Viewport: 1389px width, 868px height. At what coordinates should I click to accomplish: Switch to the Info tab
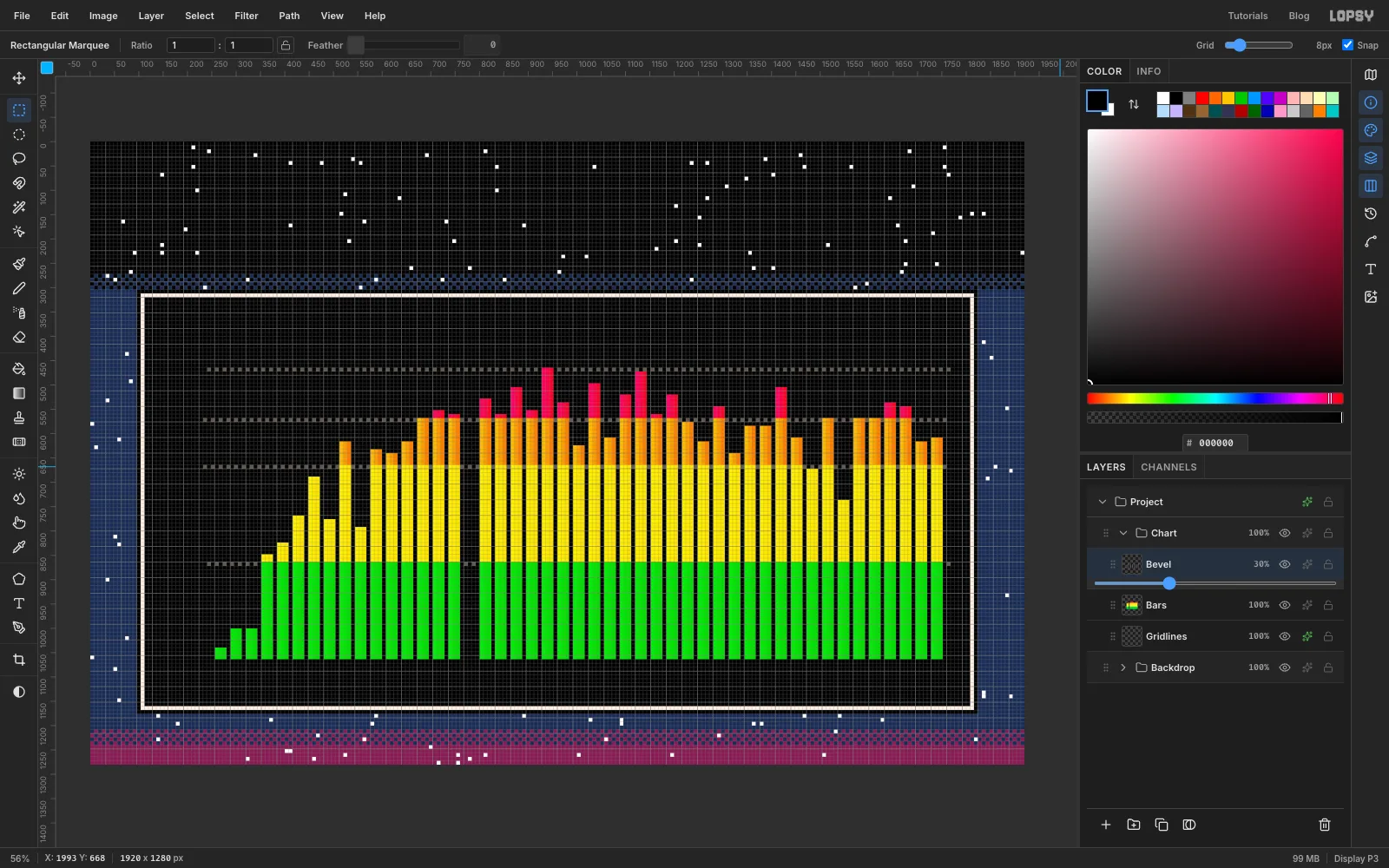coord(1149,71)
